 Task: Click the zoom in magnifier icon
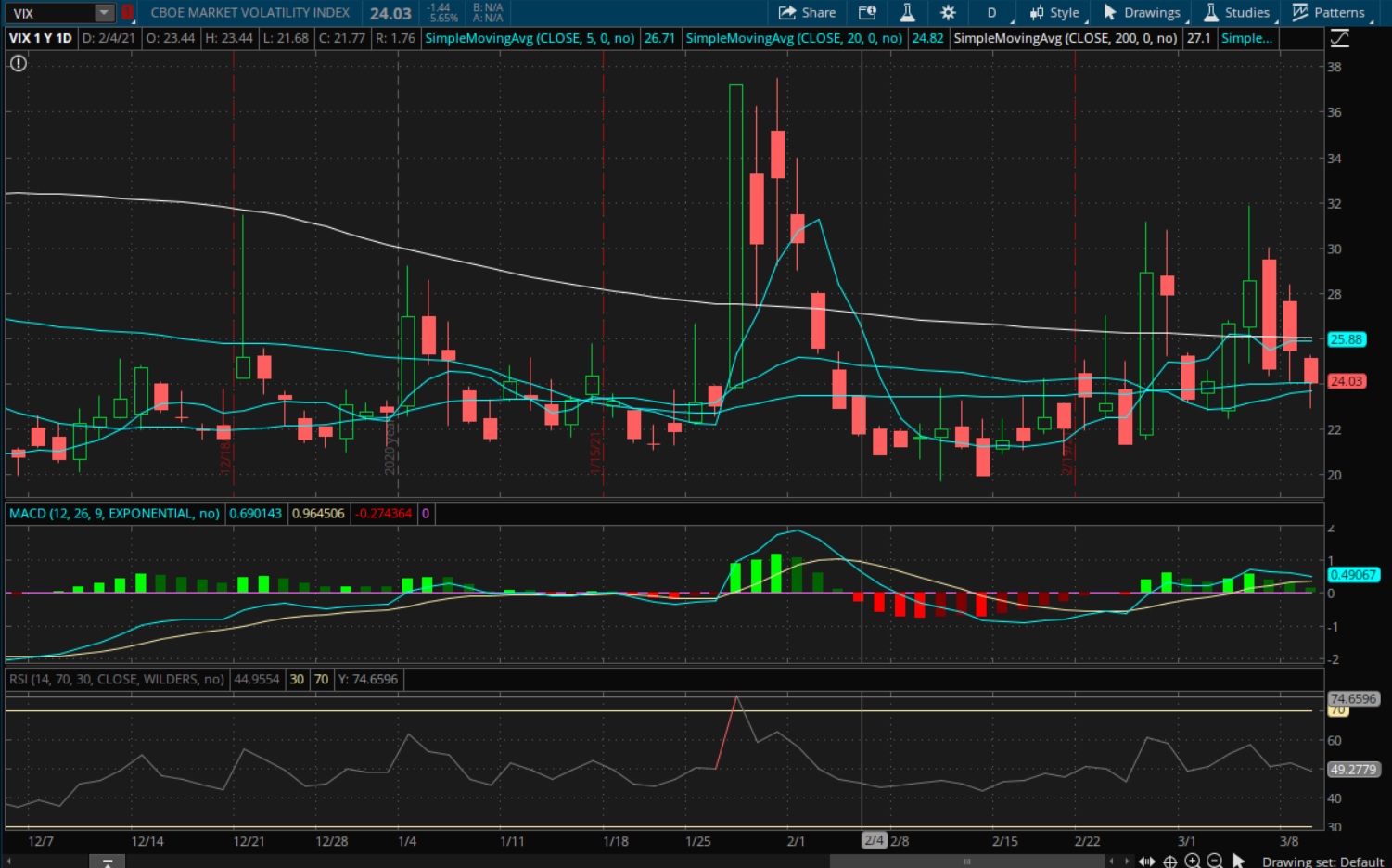point(1193,862)
